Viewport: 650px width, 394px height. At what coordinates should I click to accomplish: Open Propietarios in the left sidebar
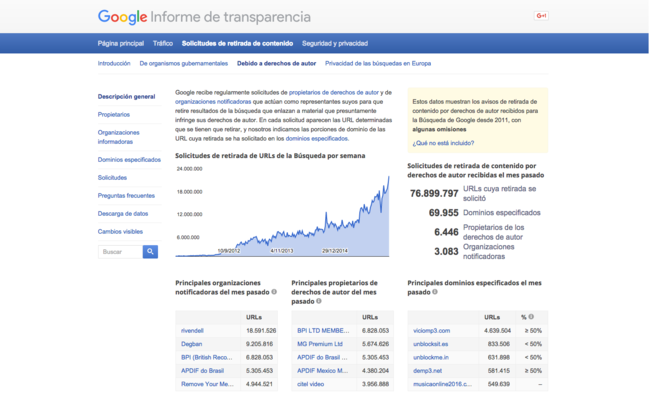click(114, 114)
